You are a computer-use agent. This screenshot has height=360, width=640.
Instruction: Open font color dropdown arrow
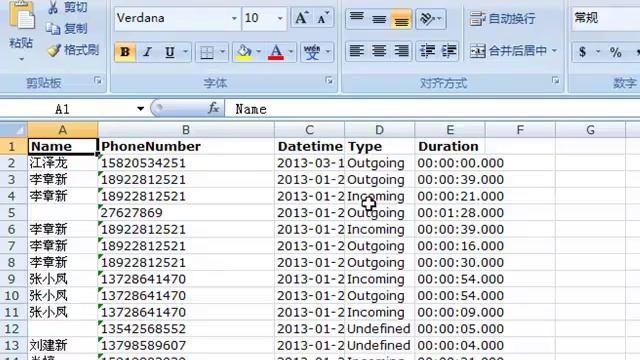291,52
